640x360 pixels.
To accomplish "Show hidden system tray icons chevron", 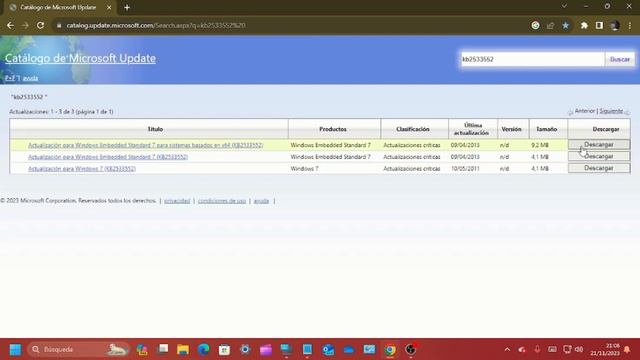I will click(507, 349).
